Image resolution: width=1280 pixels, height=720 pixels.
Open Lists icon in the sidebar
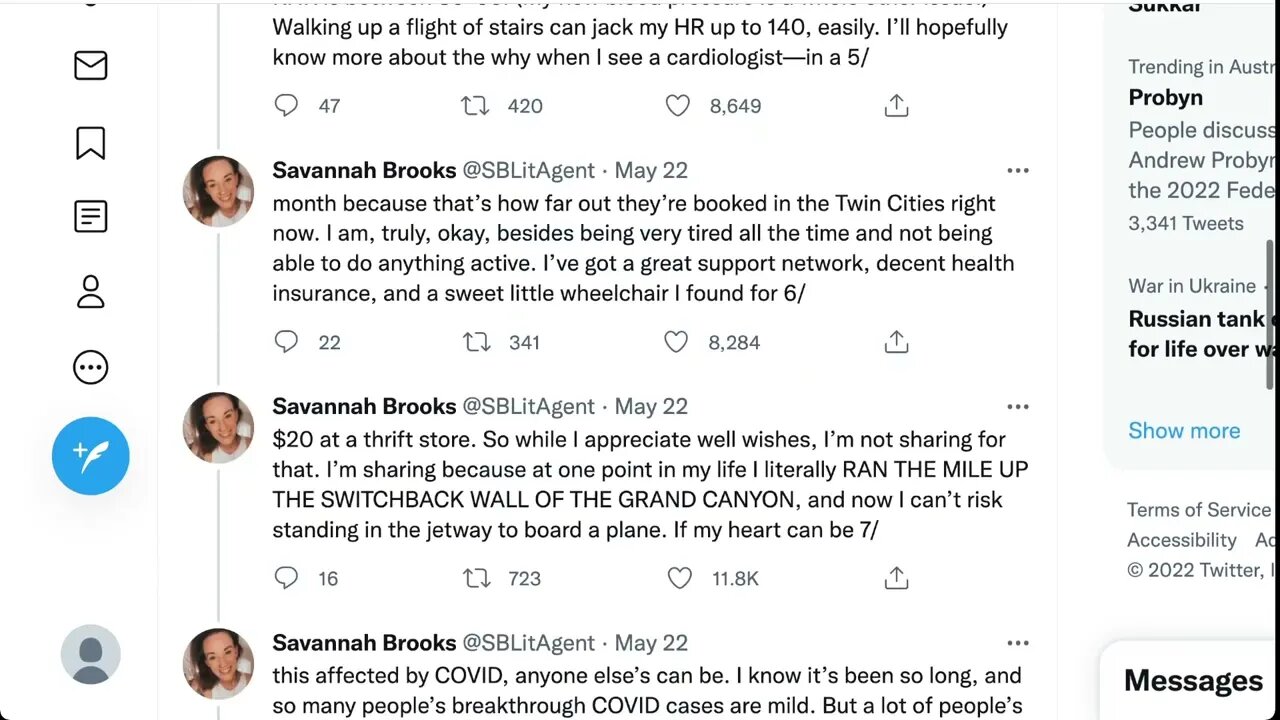tap(91, 216)
